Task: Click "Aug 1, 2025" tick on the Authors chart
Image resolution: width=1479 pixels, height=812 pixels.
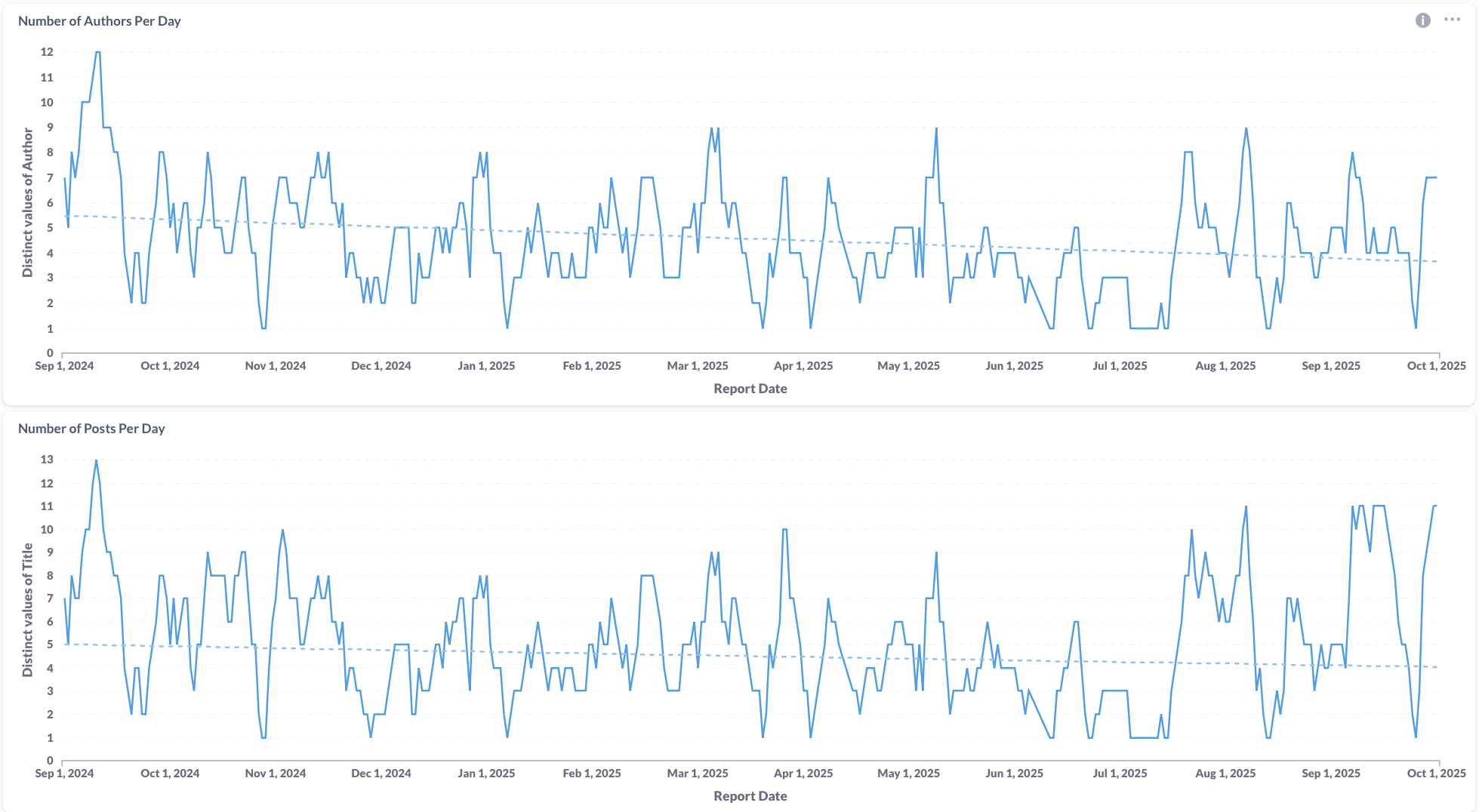Action: (x=1225, y=366)
